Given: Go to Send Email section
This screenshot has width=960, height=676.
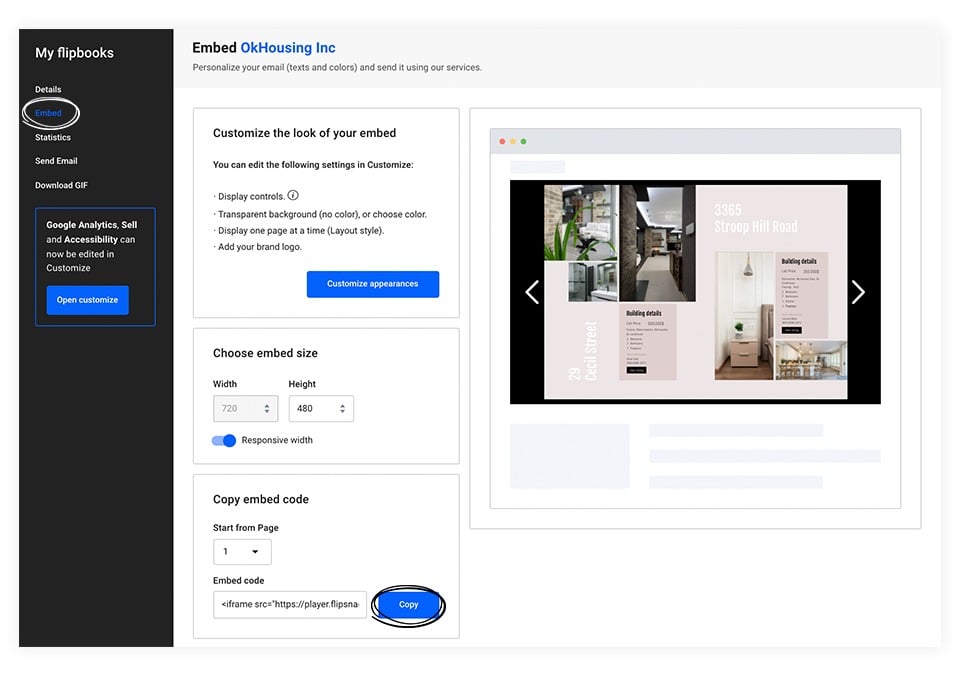Looking at the screenshot, I should 56,161.
